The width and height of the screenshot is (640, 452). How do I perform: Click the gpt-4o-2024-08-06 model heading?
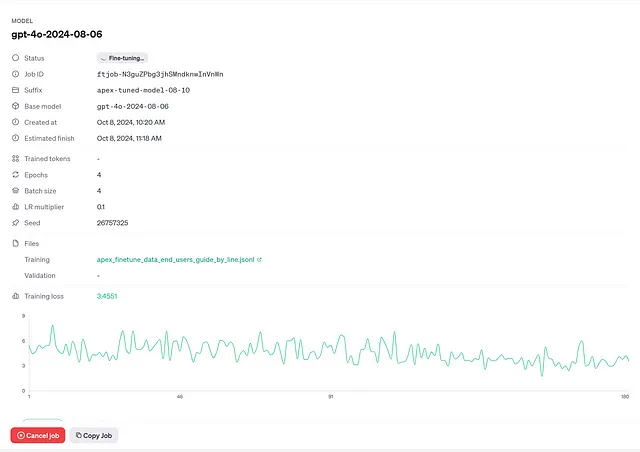pyautogui.click(x=57, y=34)
